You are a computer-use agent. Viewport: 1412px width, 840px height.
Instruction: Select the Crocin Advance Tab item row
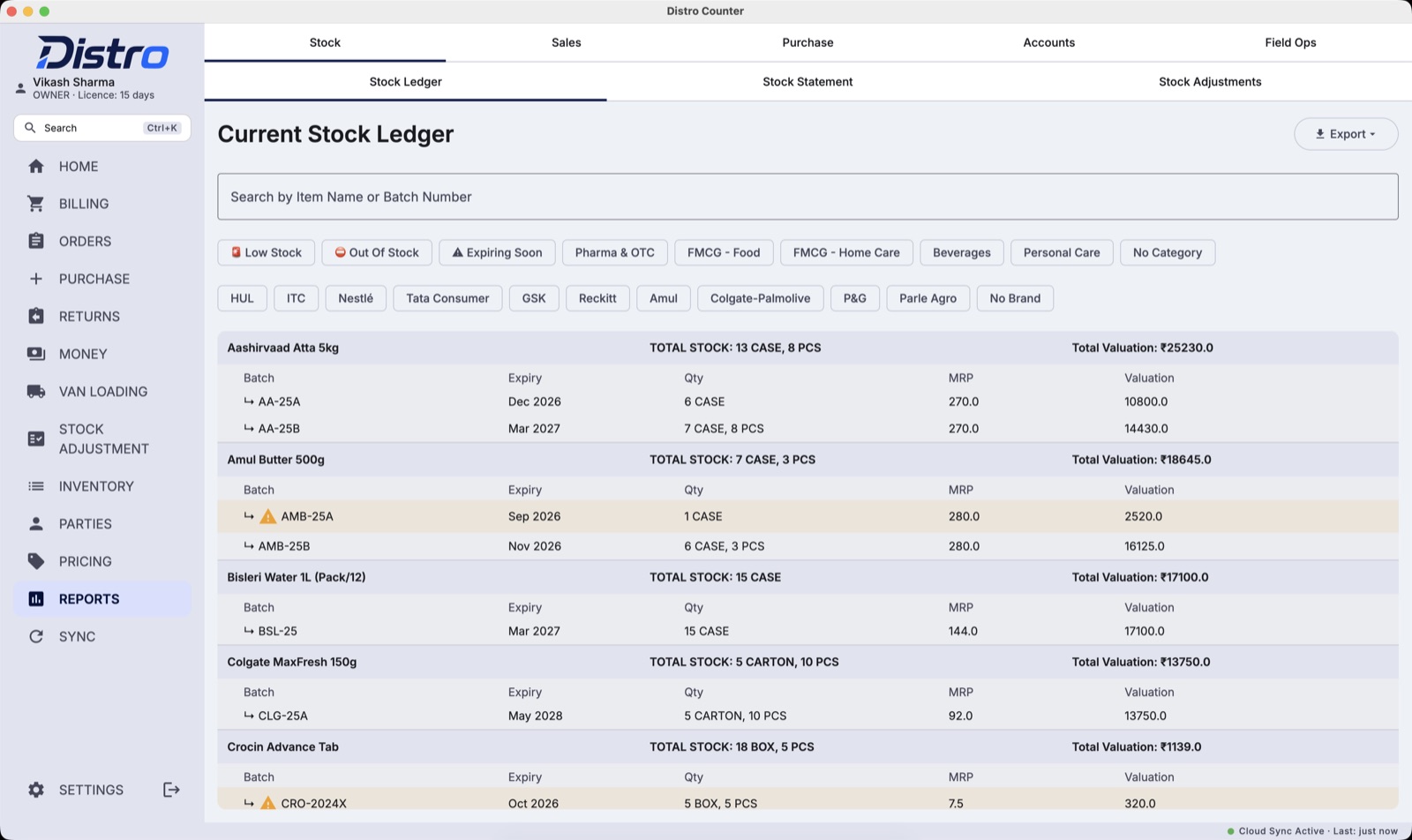(x=807, y=746)
